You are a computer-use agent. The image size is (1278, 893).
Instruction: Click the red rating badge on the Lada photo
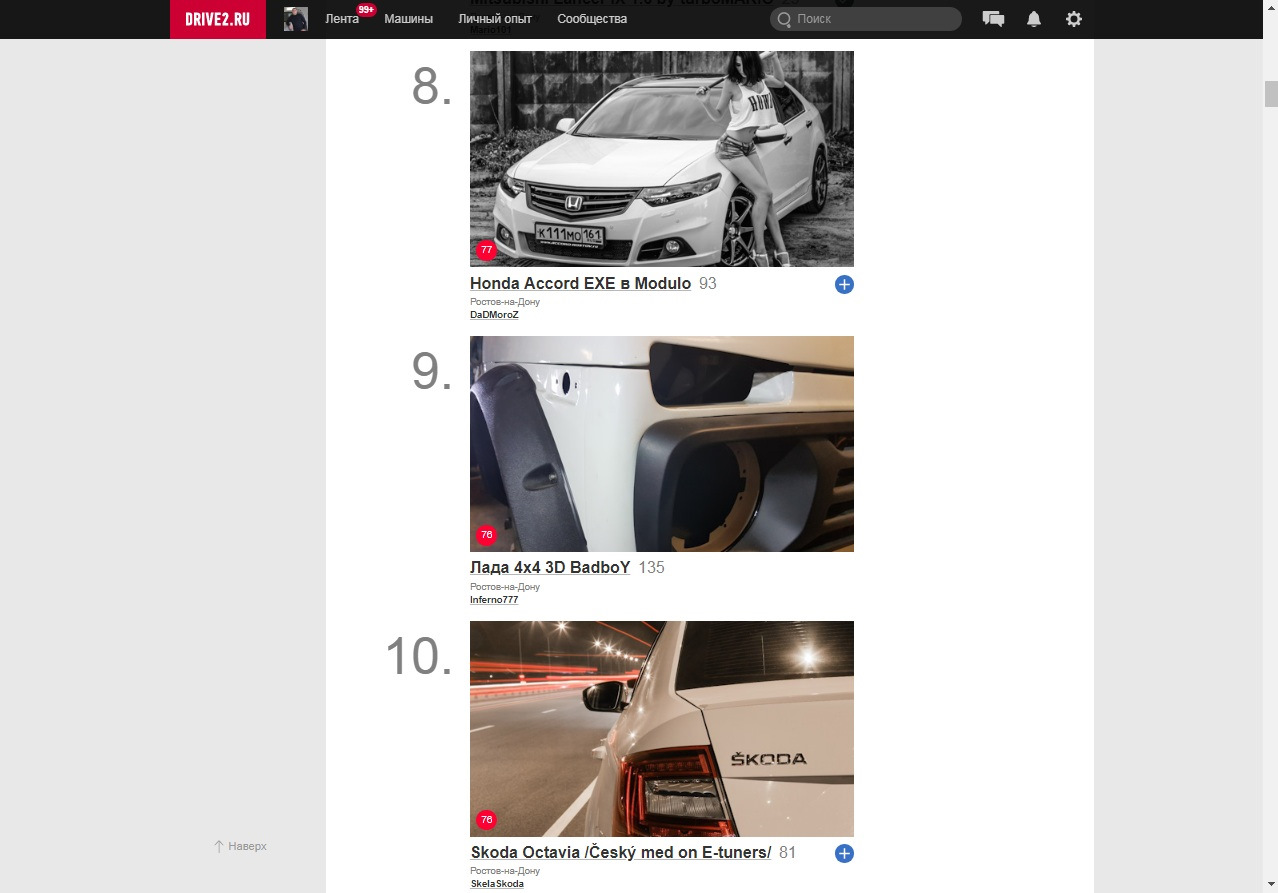coord(486,535)
